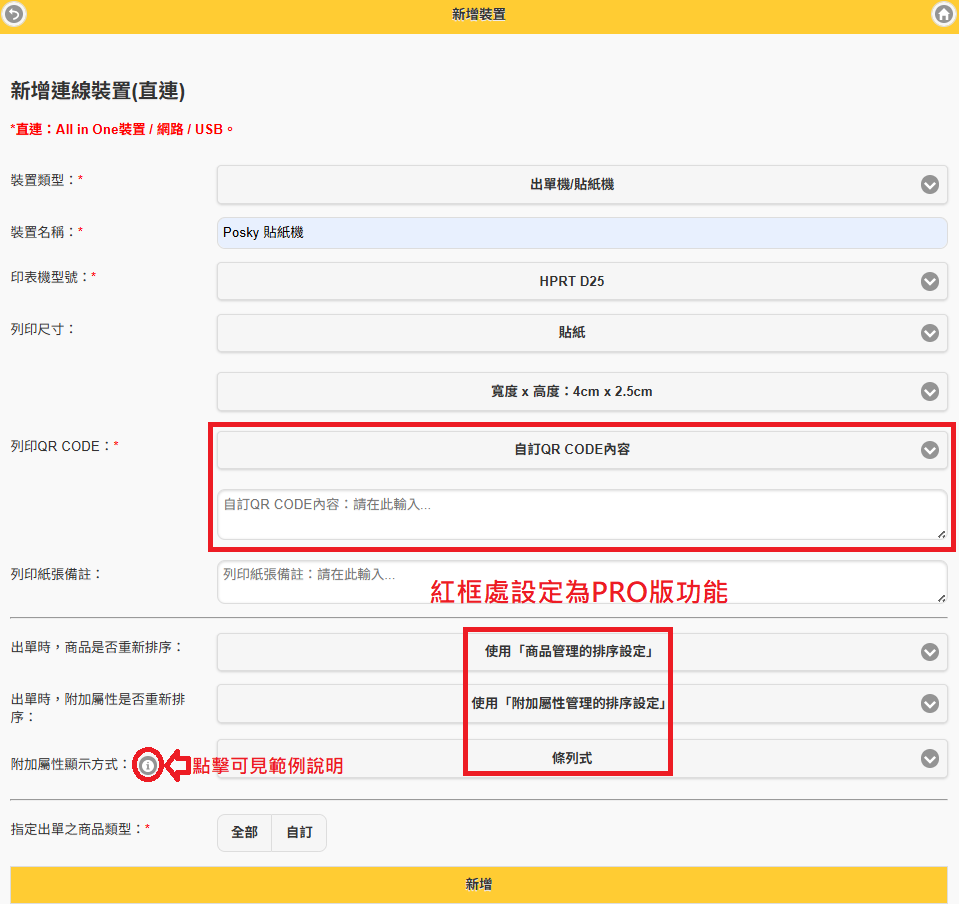959x904 pixels.
Task: Click chevron icon on 條列式 row
Action: 930,759
